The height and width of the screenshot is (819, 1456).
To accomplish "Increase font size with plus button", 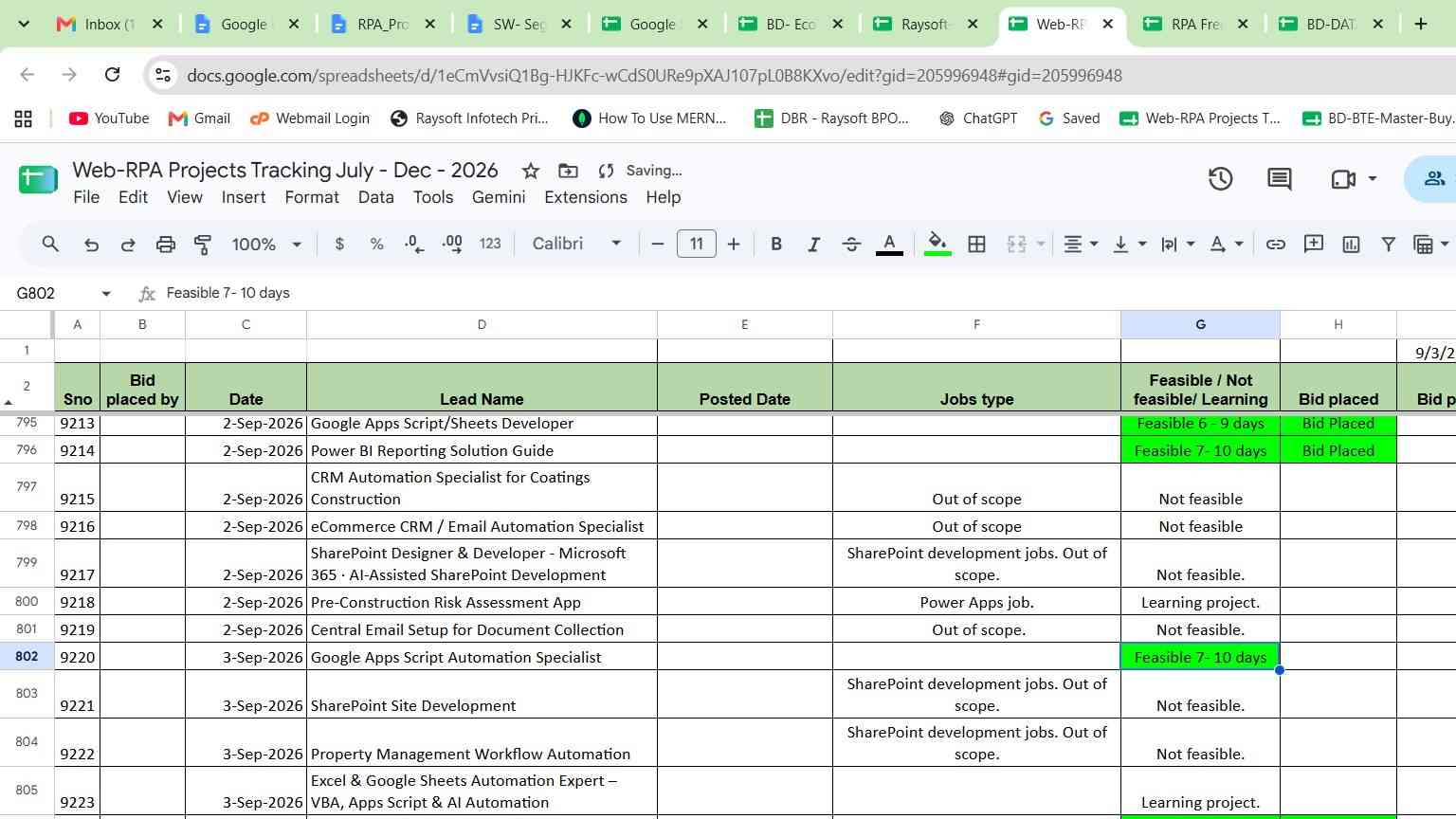I will click(734, 245).
